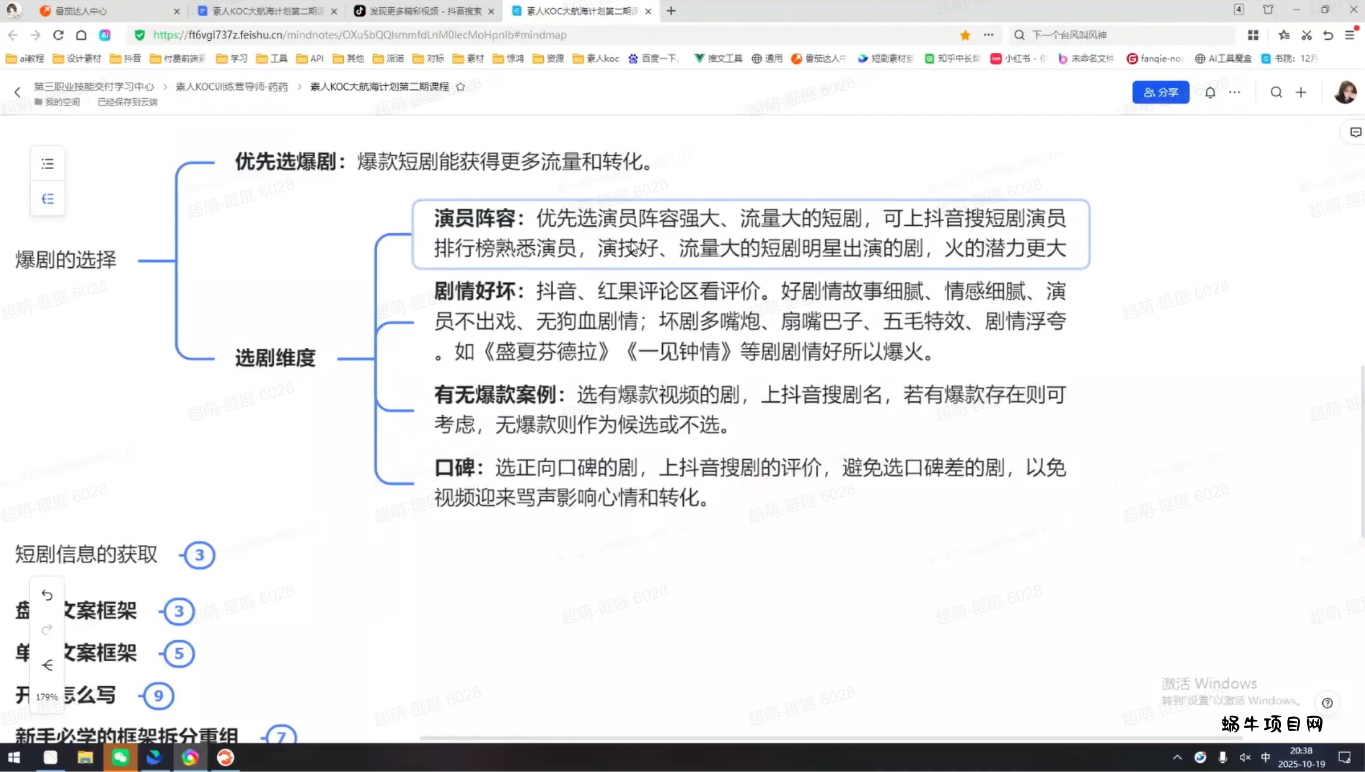This screenshot has width=1365, height=772.
Task: Star the document next to its title
Action: coord(460,87)
